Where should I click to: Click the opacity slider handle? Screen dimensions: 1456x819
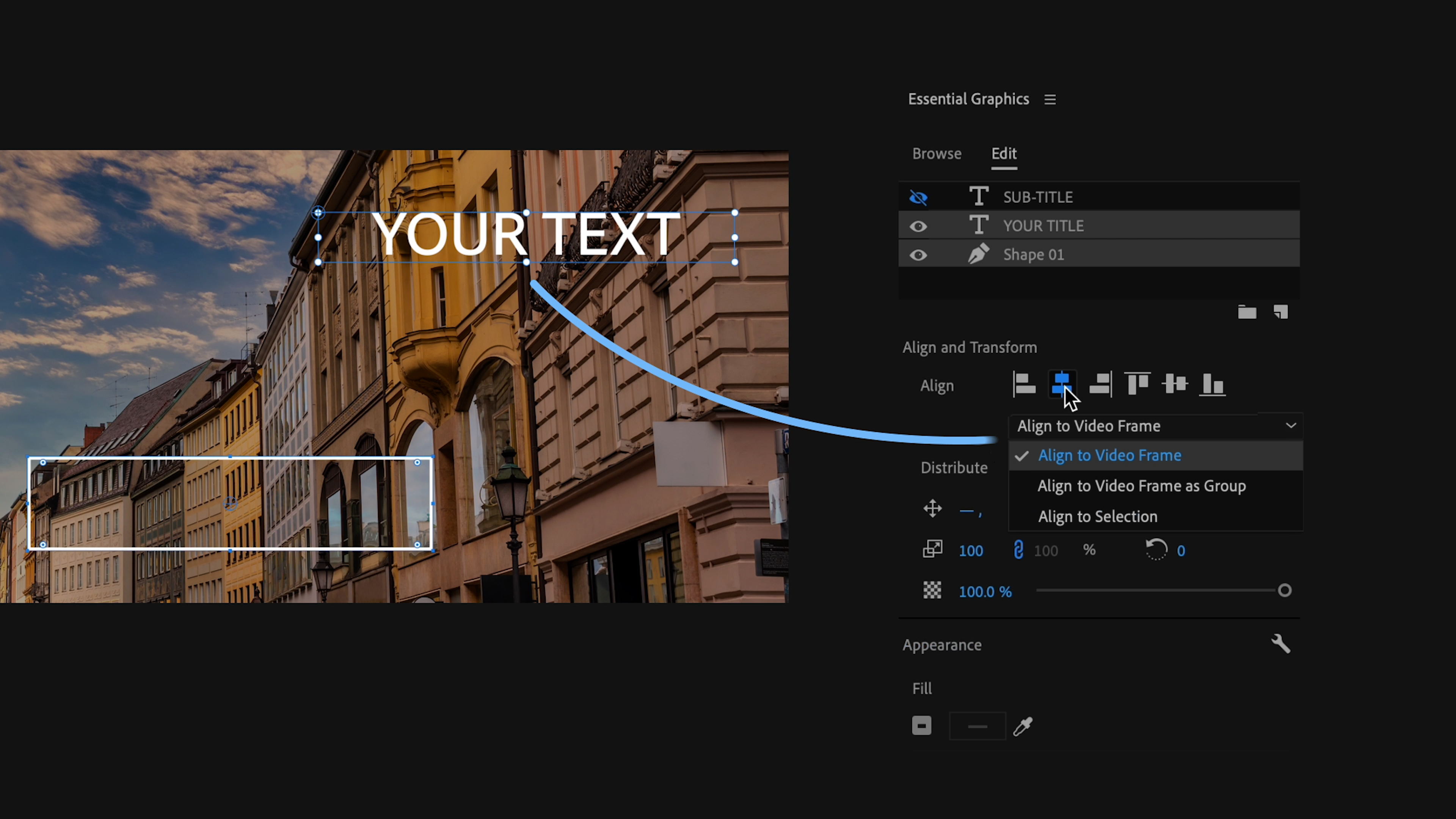pos(1285,591)
